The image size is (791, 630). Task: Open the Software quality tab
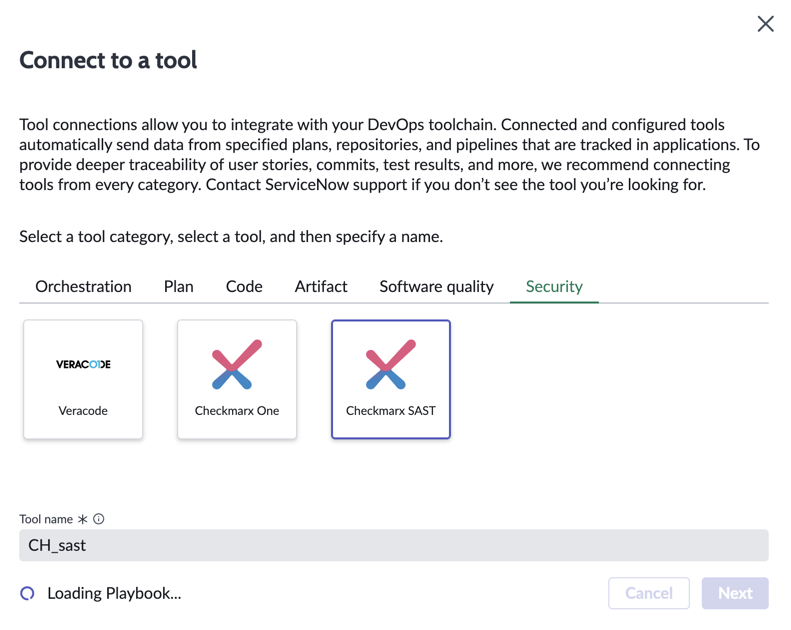tap(436, 287)
